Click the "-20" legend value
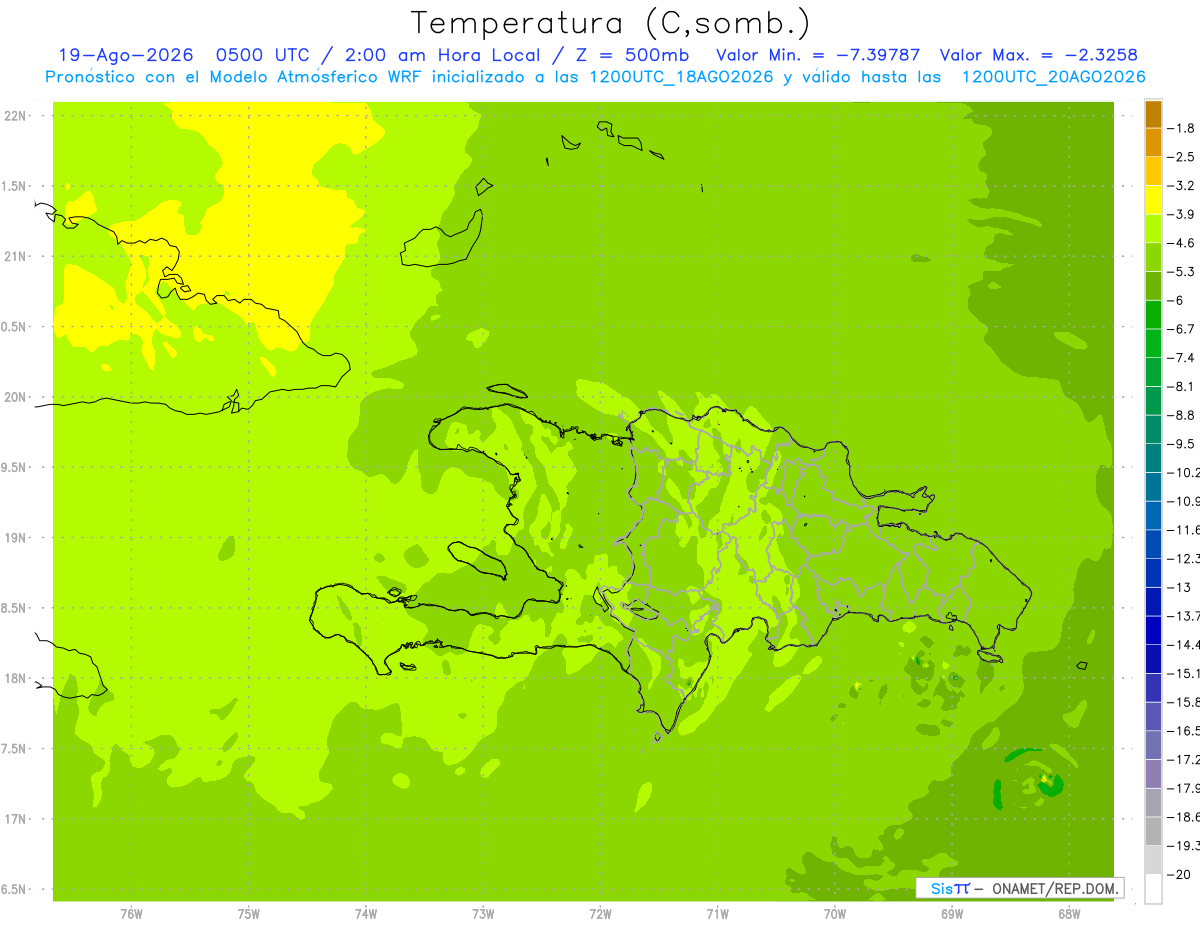The height and width of the screenshot is (927, 1200). click(1181, 874)
